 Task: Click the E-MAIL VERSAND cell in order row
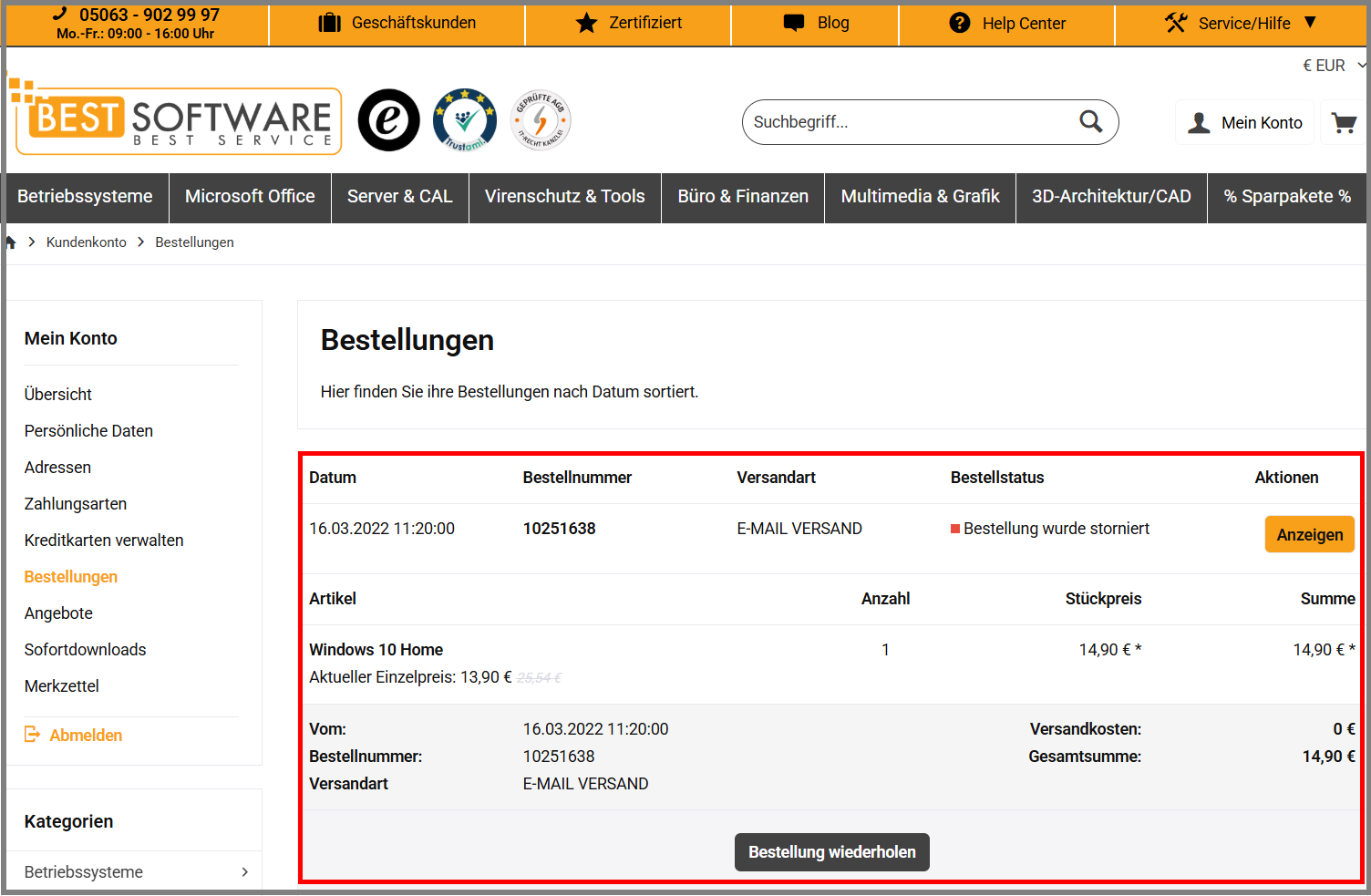[x=799, y=529]
